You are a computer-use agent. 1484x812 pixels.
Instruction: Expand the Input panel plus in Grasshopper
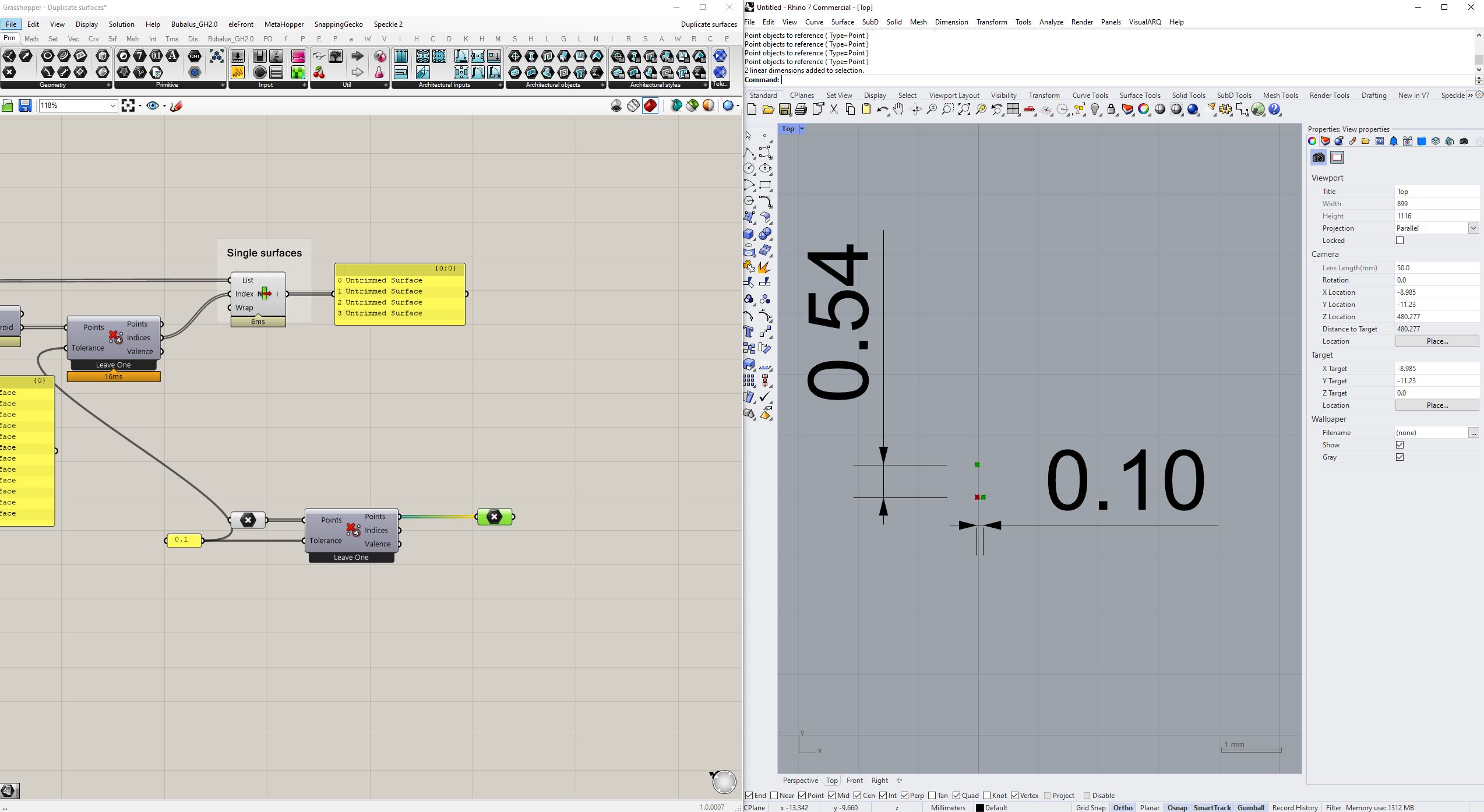click(x=304, y=85)
